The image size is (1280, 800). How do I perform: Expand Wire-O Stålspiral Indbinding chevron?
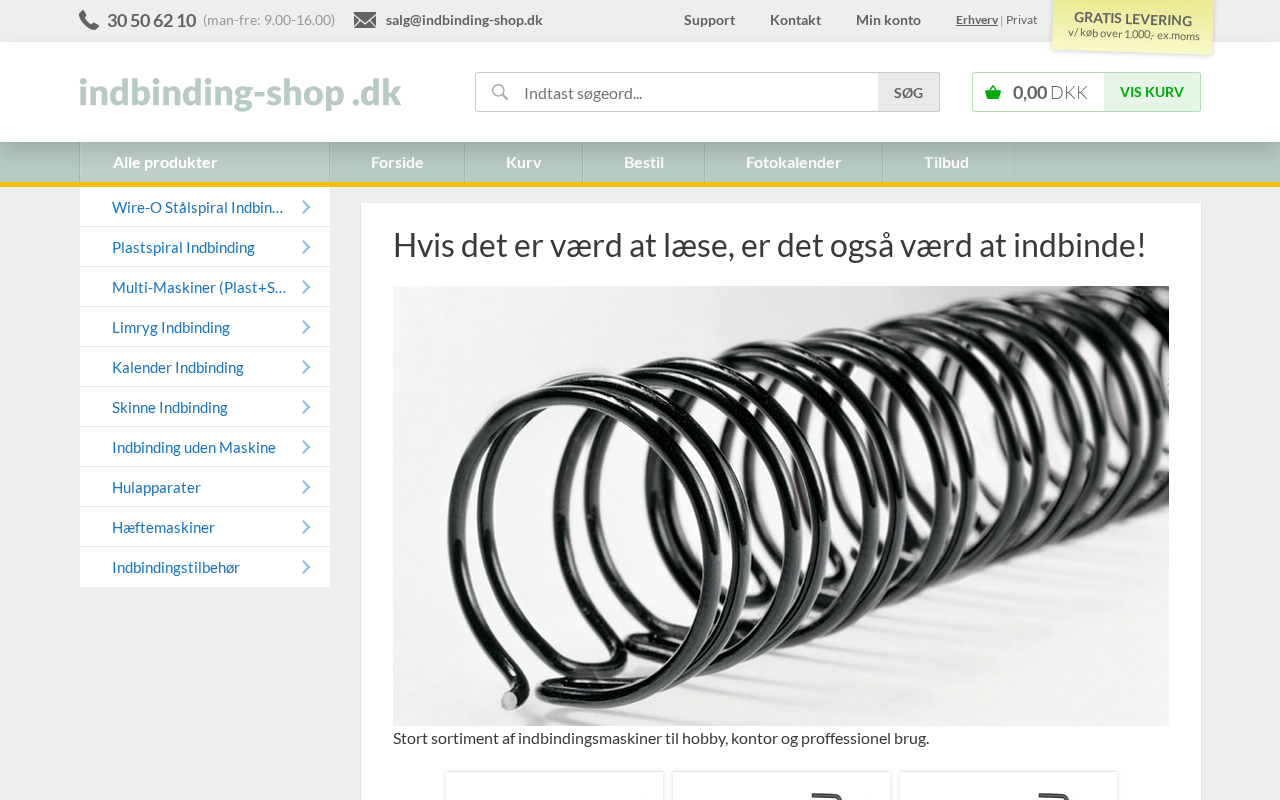click(x=306, y=207)
